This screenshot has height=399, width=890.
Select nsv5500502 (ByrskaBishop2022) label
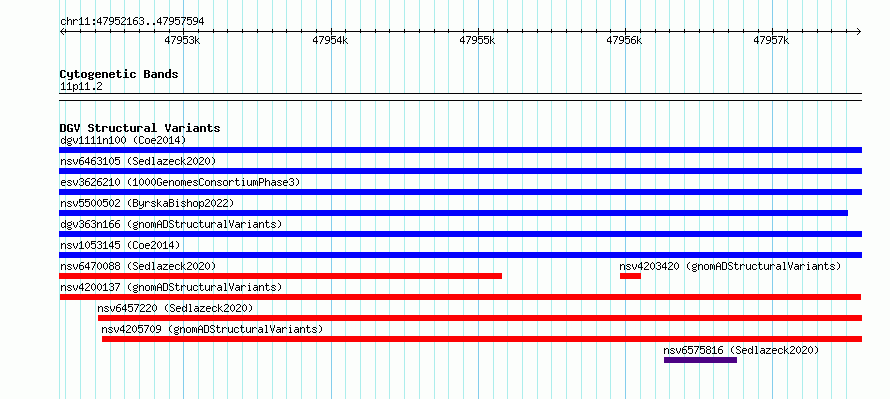(146, 203)
